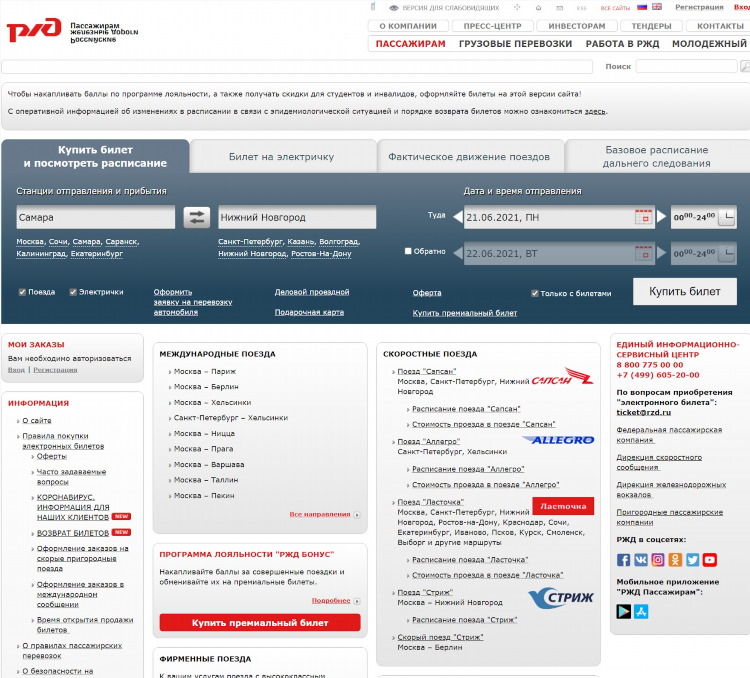The height and width of the screenshot is (678, 750).
Task: Click the Allegro train logo
Action: (x=558, y=440)
